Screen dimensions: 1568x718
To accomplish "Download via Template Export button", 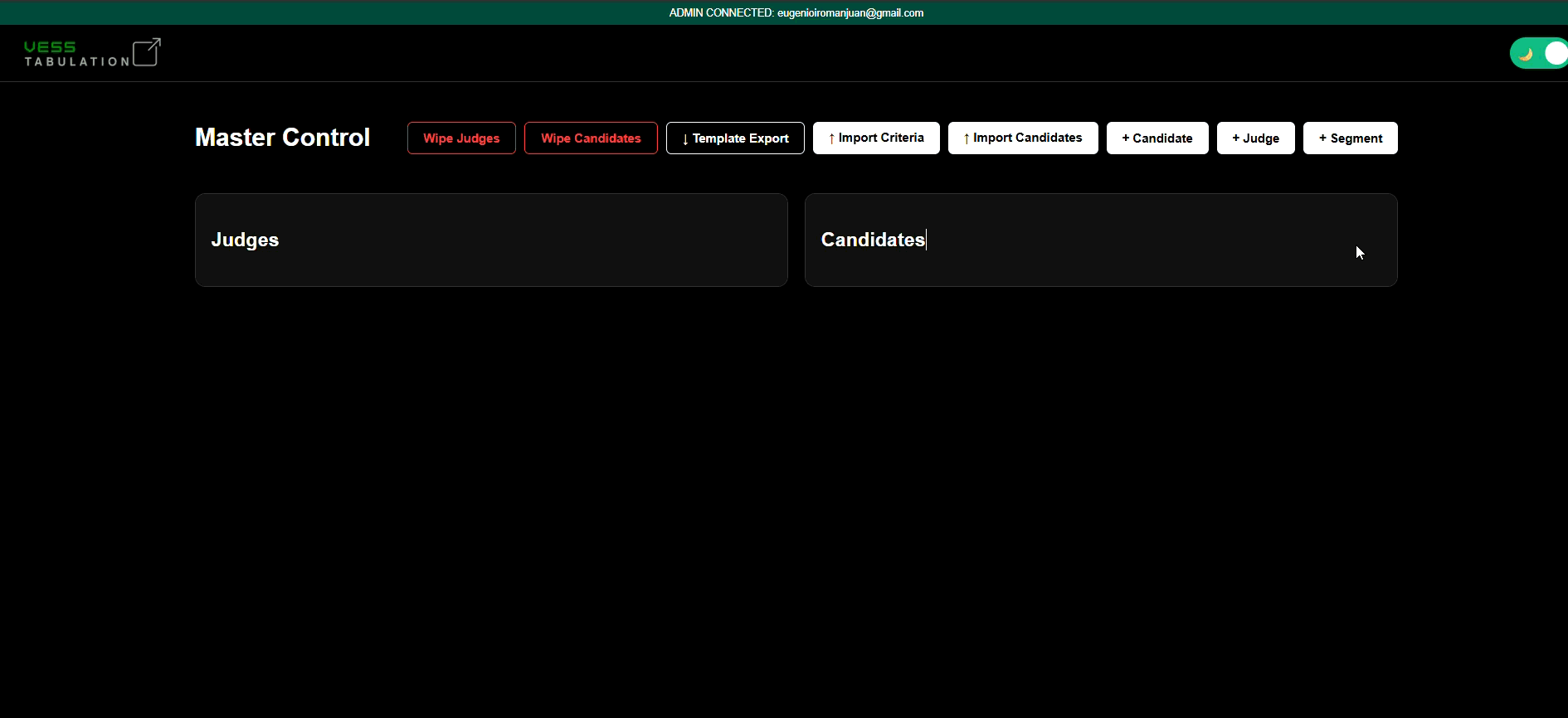I will (x=735, y=138).
